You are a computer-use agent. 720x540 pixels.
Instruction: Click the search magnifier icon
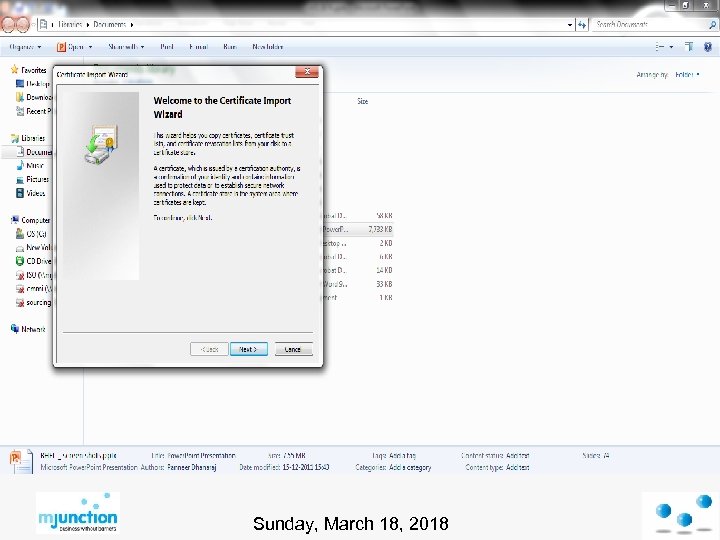[713, 25]
